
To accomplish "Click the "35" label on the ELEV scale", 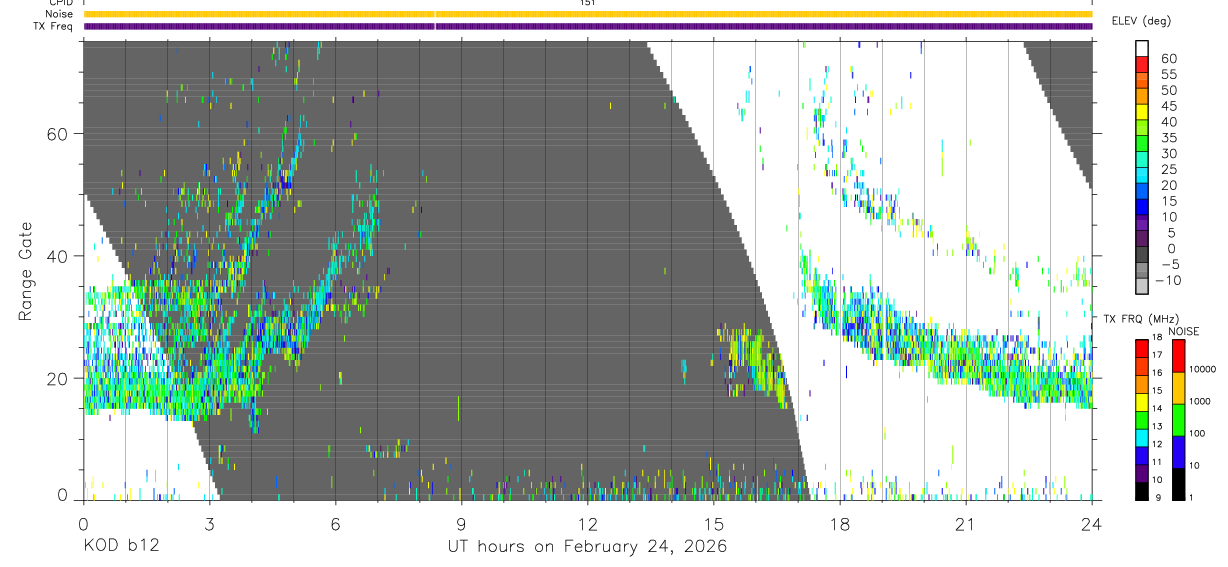I will point(1167,138).
